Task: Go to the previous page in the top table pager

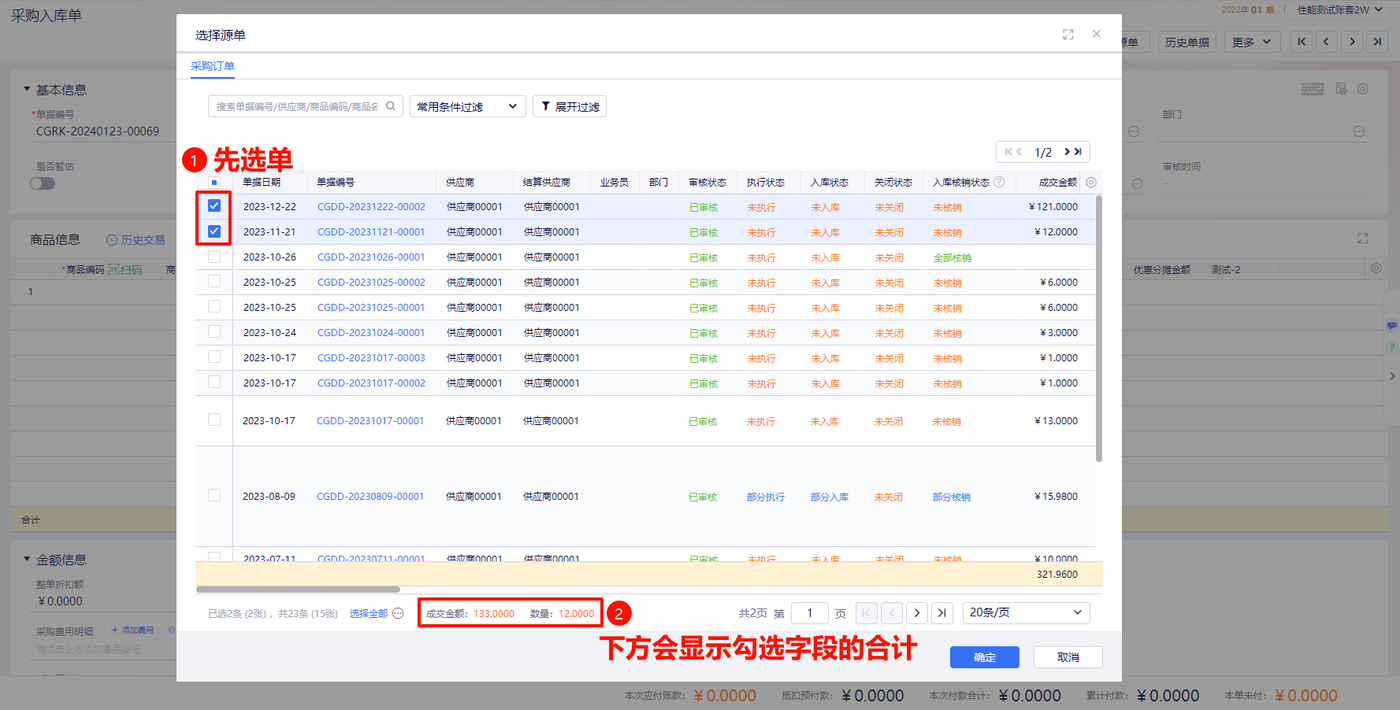Action: pyautogui.click(x=1019, y=152)
